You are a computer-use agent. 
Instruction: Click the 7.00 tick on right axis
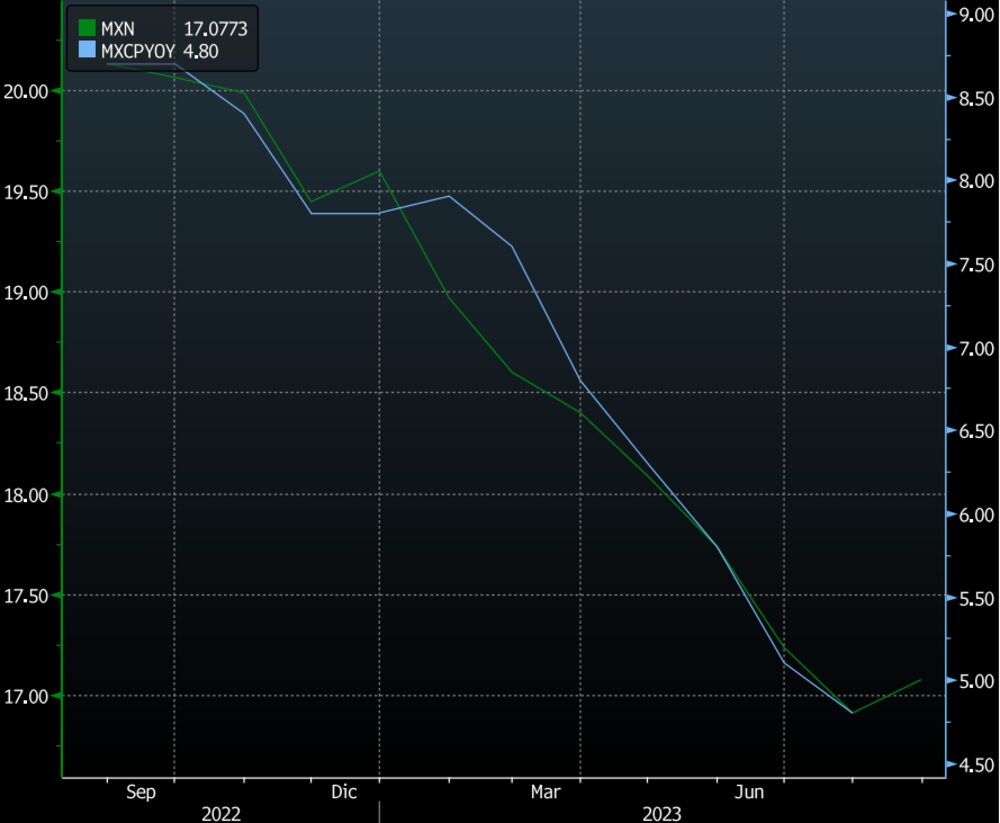(975, 348)
